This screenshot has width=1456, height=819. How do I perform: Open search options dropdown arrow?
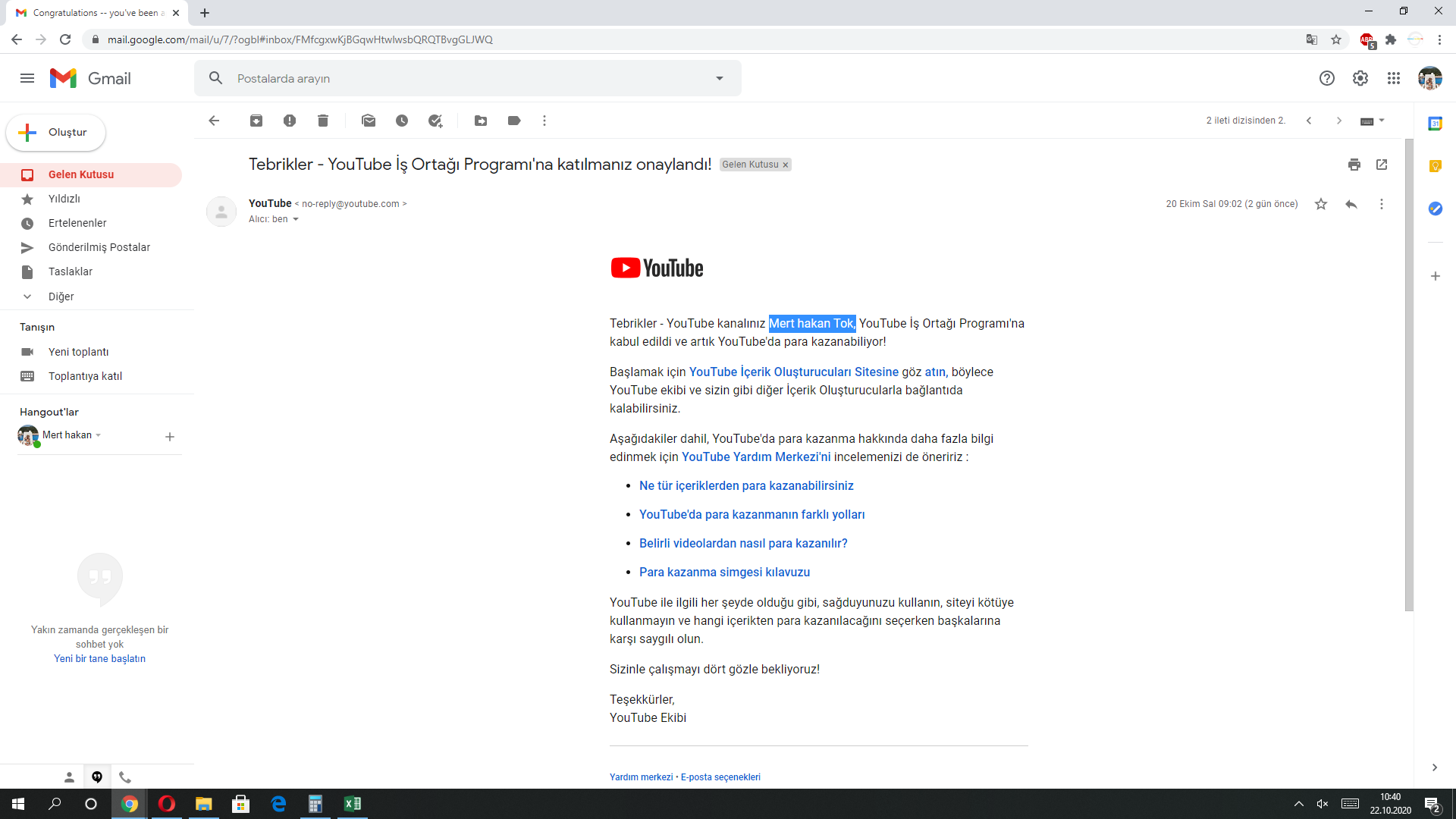click(x=720, y=78)
